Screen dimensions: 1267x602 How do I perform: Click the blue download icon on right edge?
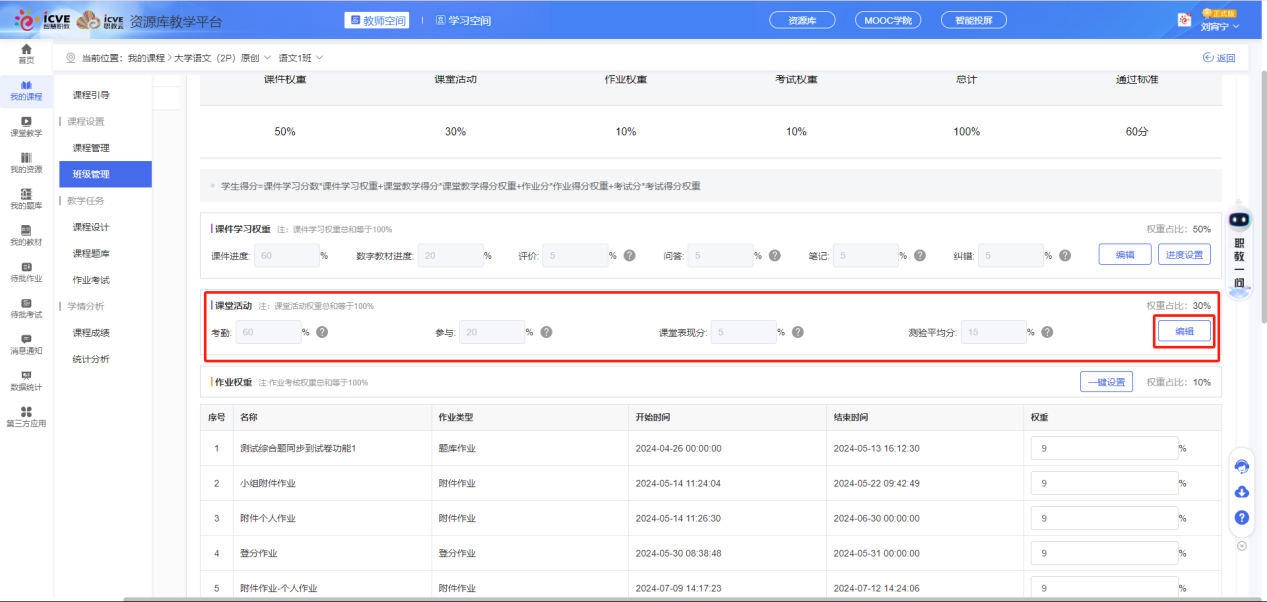point(1241,492)
